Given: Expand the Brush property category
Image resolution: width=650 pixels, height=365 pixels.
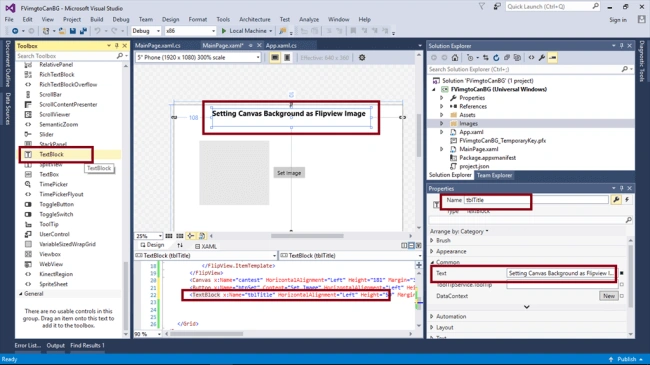Looking at the screenshot, I should pyautogui.click(x=432, y=241).
